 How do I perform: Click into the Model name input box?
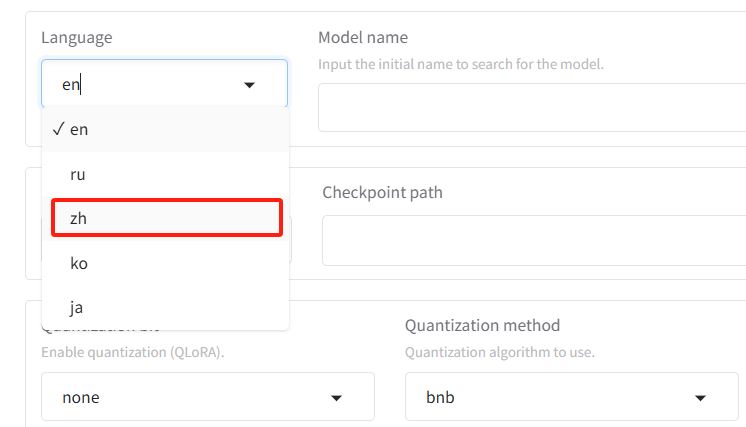pyautogui.click(x=532, y=107)
